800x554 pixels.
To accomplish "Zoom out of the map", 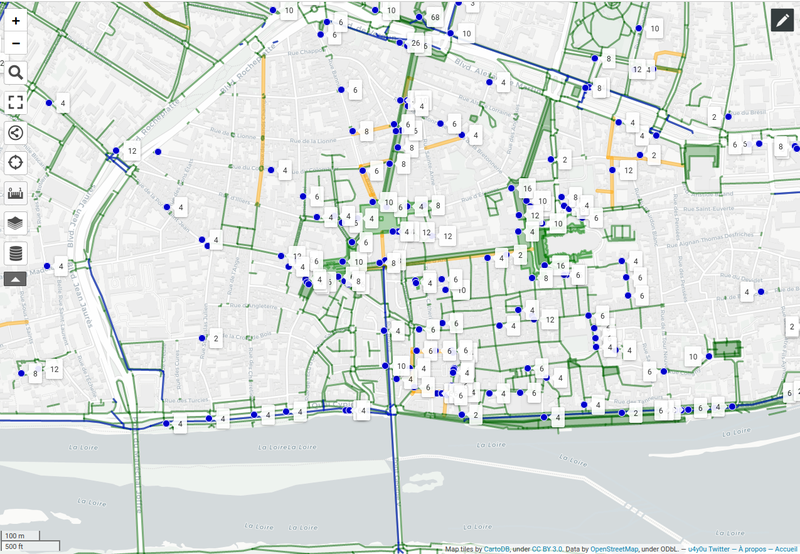I will click(16, 43).
